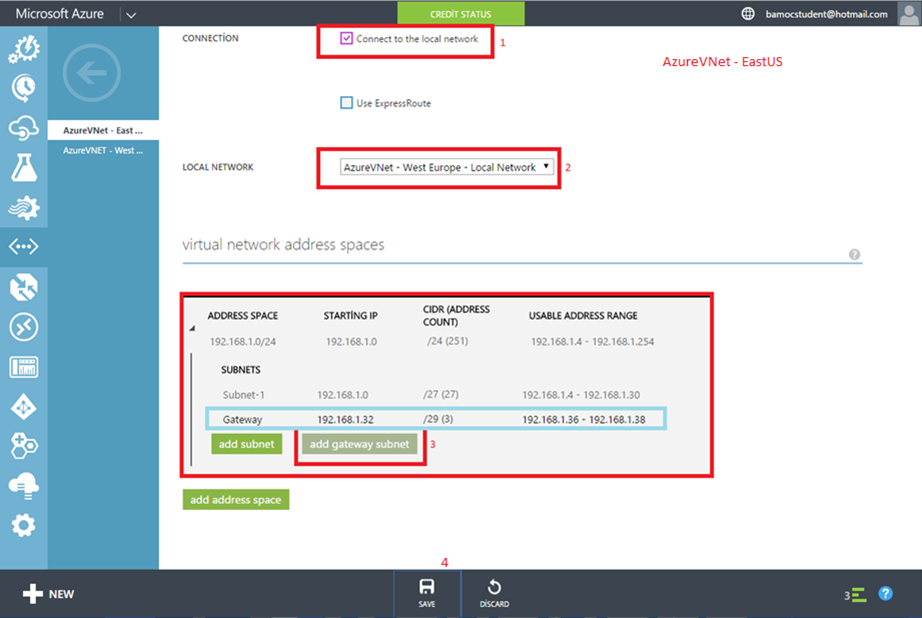Click the 192.168.1.0/24 address space cell
The image size is (922, 618).
pos(243,342)
